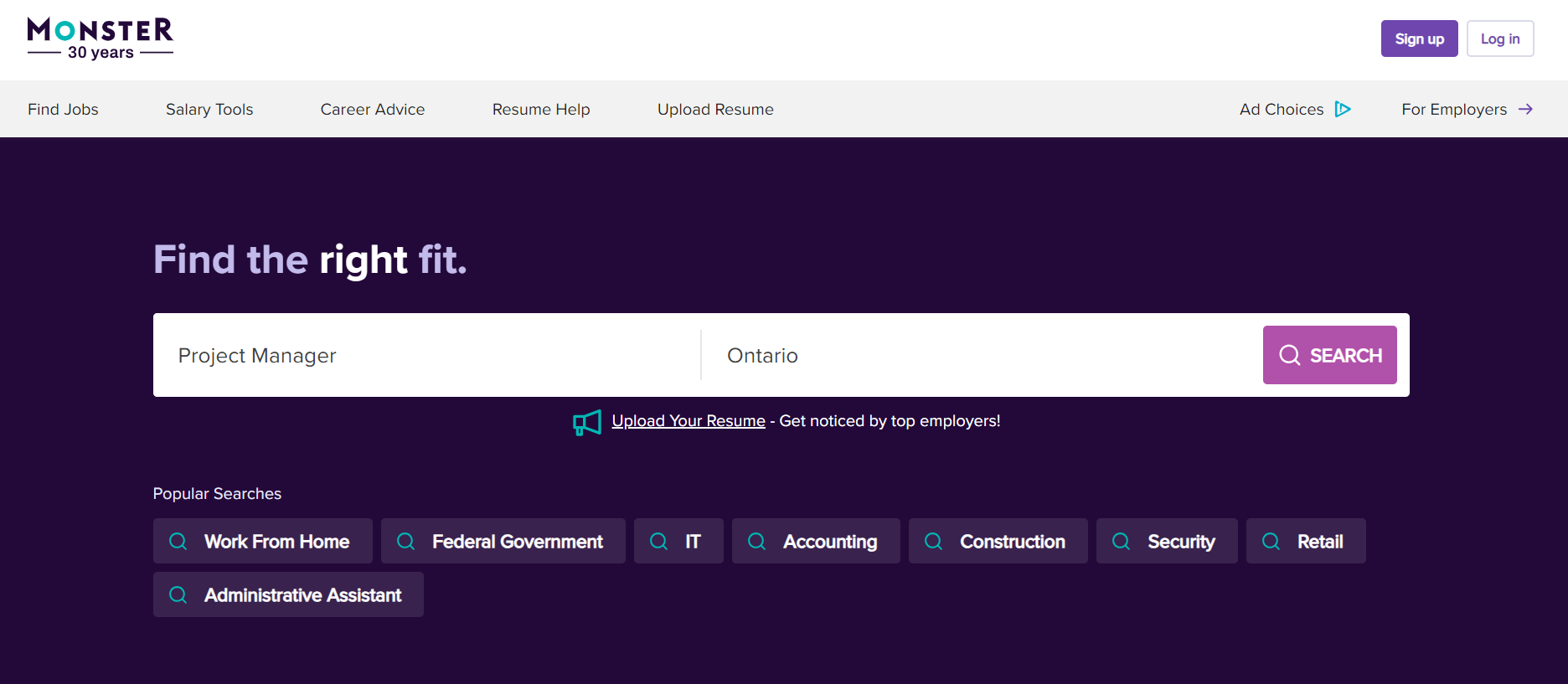Click the For Employers arrow icon

pos(1525,109)
